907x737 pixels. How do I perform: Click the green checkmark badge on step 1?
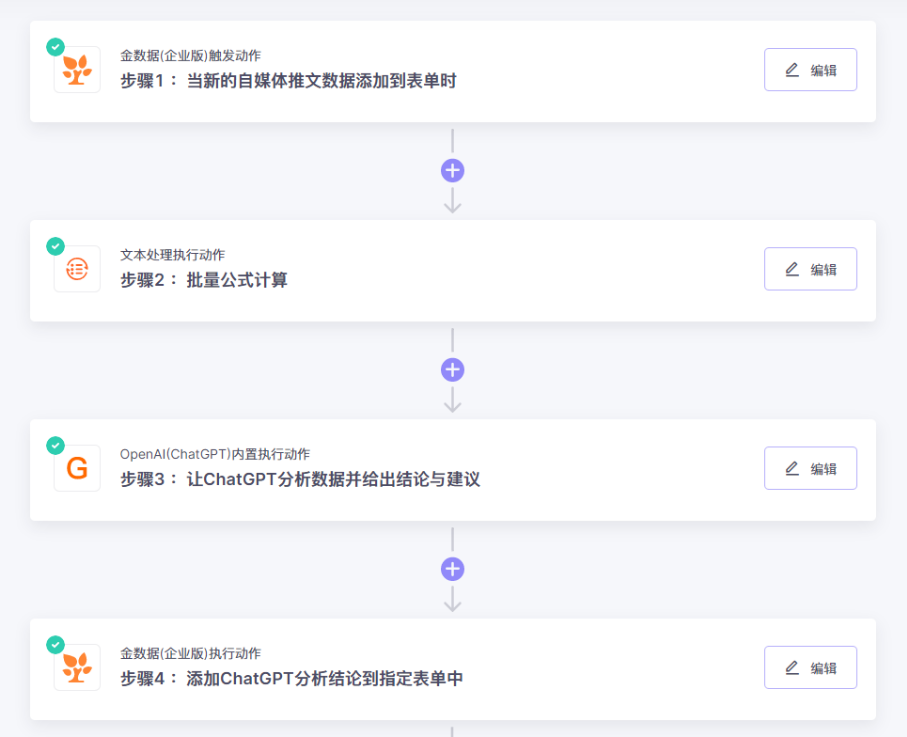(x=55, y=46)
